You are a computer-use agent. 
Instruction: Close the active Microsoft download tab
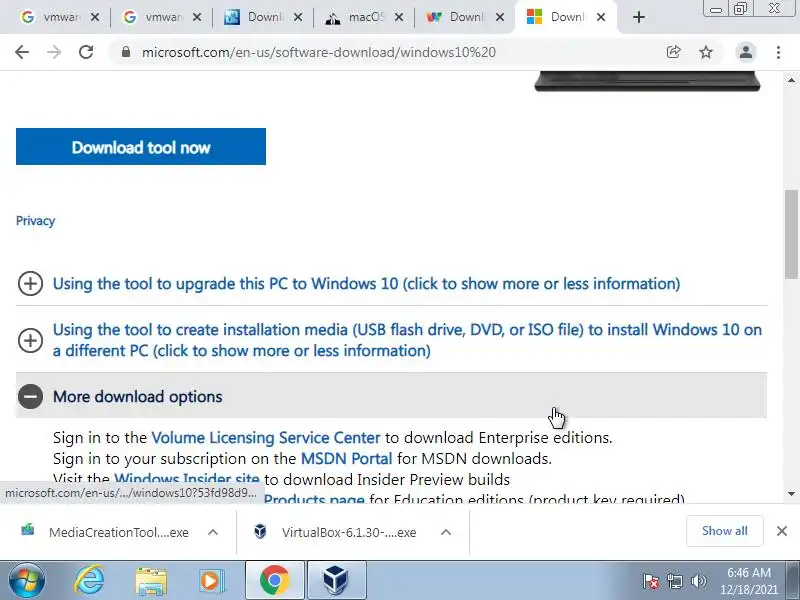[x=601, y=17]
